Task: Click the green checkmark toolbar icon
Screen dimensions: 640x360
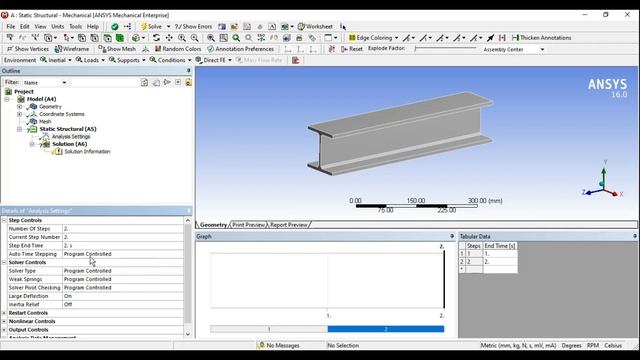Action: coord(115,27)
